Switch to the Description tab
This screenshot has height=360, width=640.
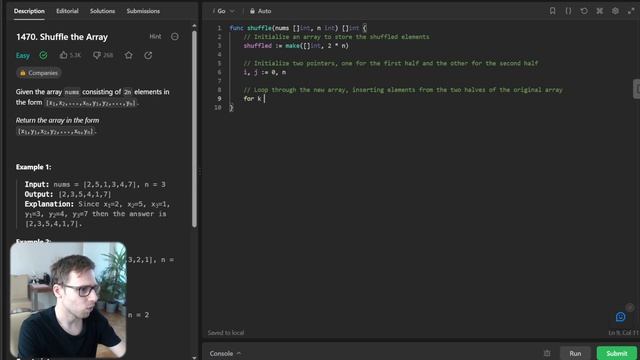(x=29, y=11)
